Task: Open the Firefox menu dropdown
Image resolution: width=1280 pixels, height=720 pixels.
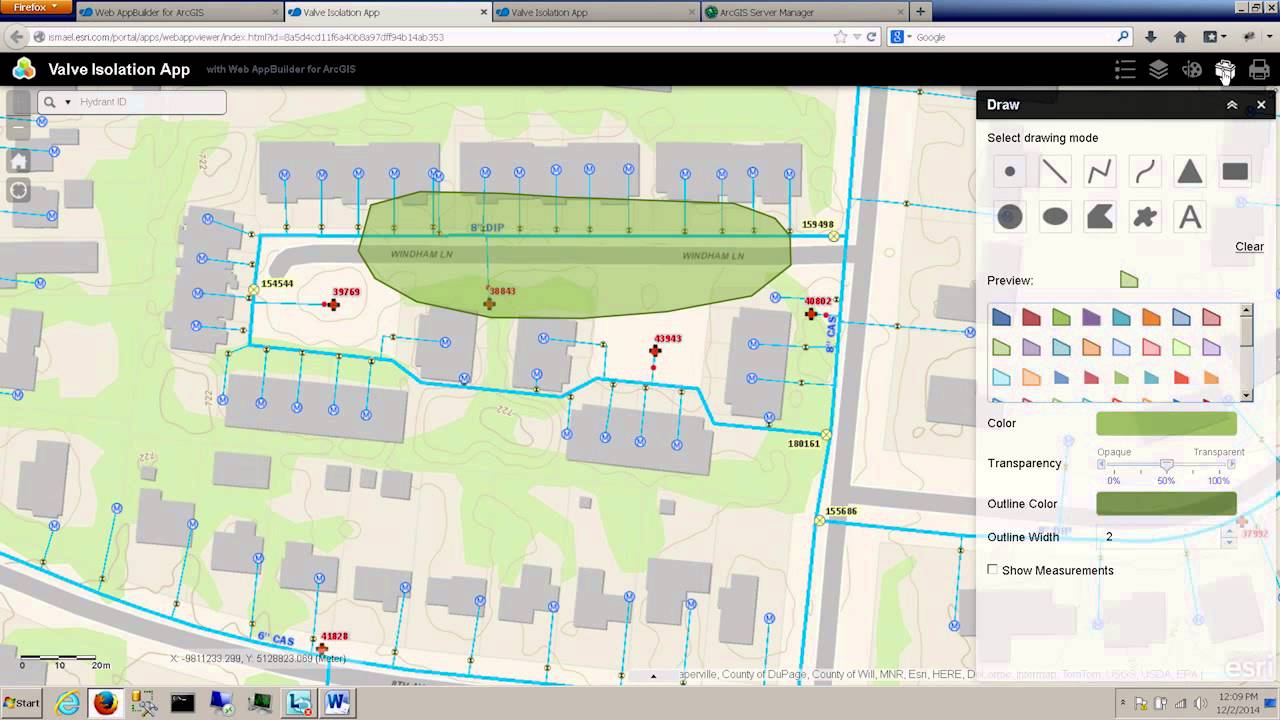Action: (36, 8)
